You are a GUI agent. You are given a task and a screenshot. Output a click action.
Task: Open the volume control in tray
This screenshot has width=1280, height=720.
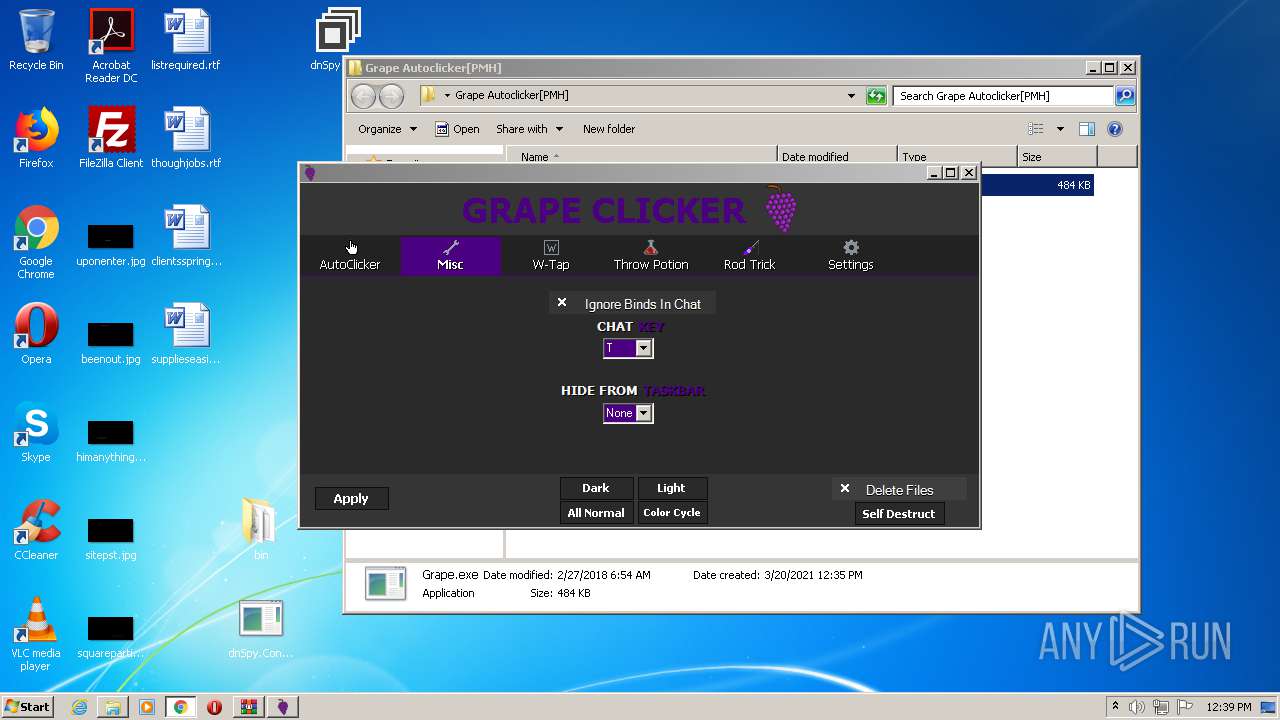tap(1137, 707)
